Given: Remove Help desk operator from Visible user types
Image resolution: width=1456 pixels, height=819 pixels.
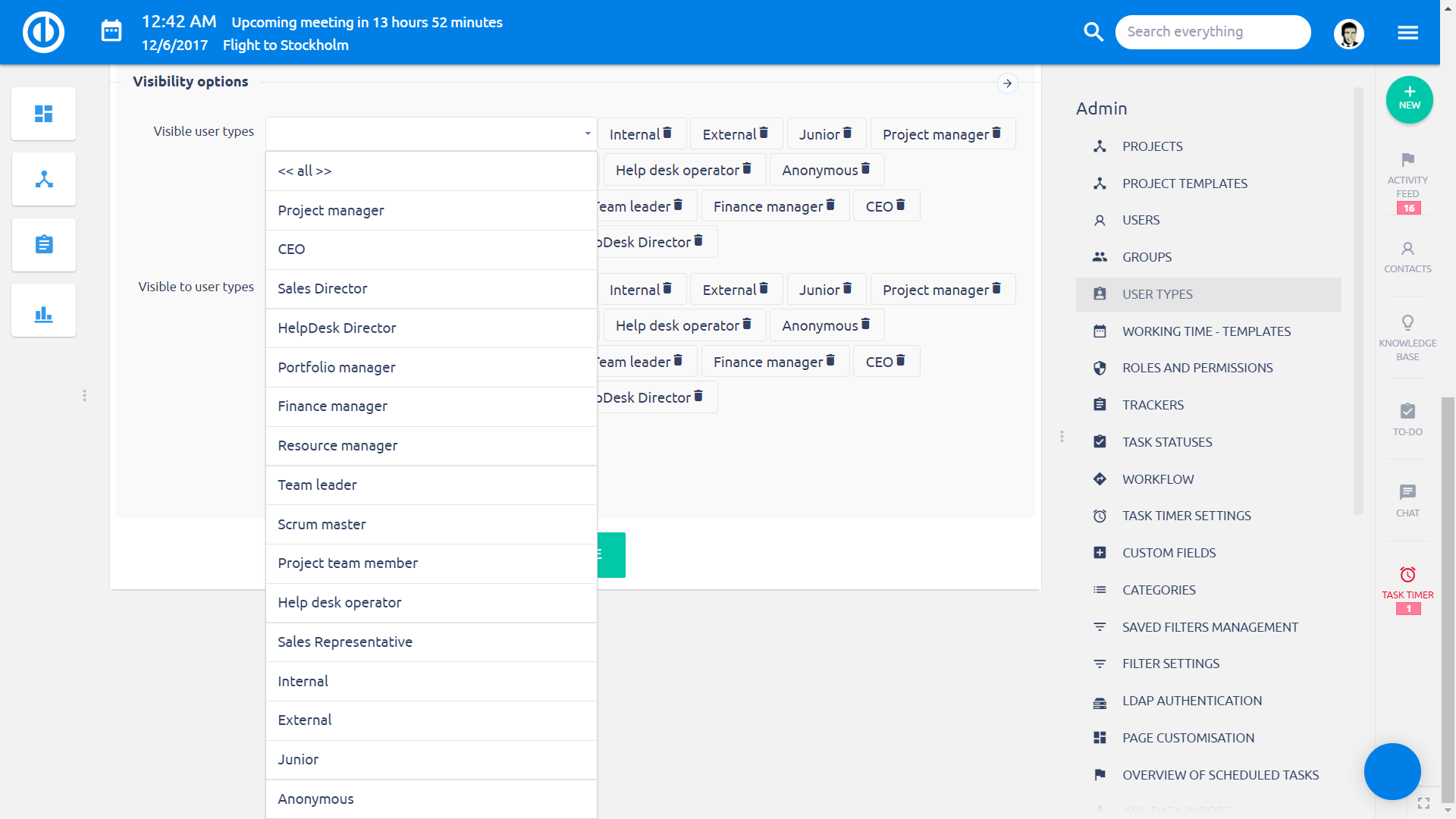Looking at the screenshot, I should tap(747, 168).
